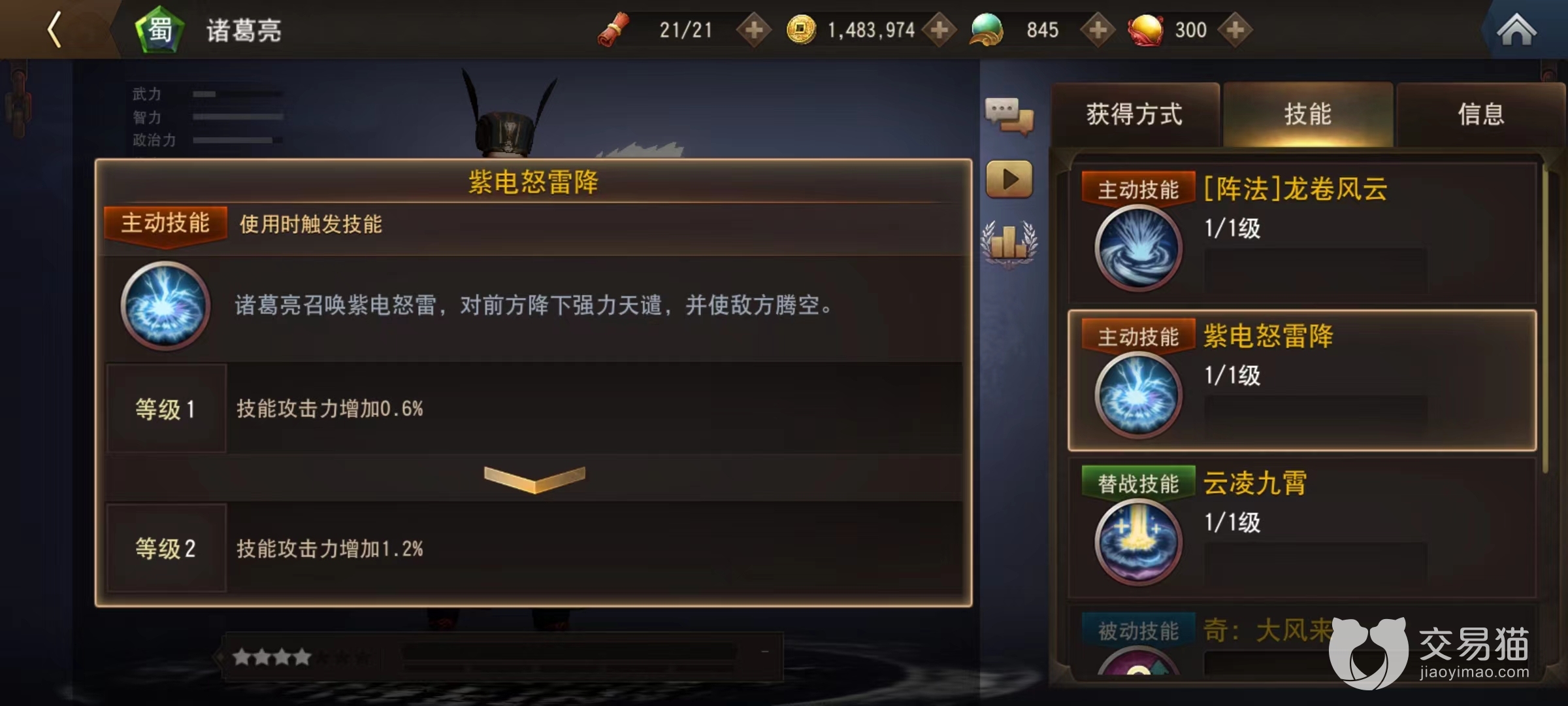The image size is (1568, 706).
Task: Expand skill levels with golden chevron
Action: [x=534, y=479]
